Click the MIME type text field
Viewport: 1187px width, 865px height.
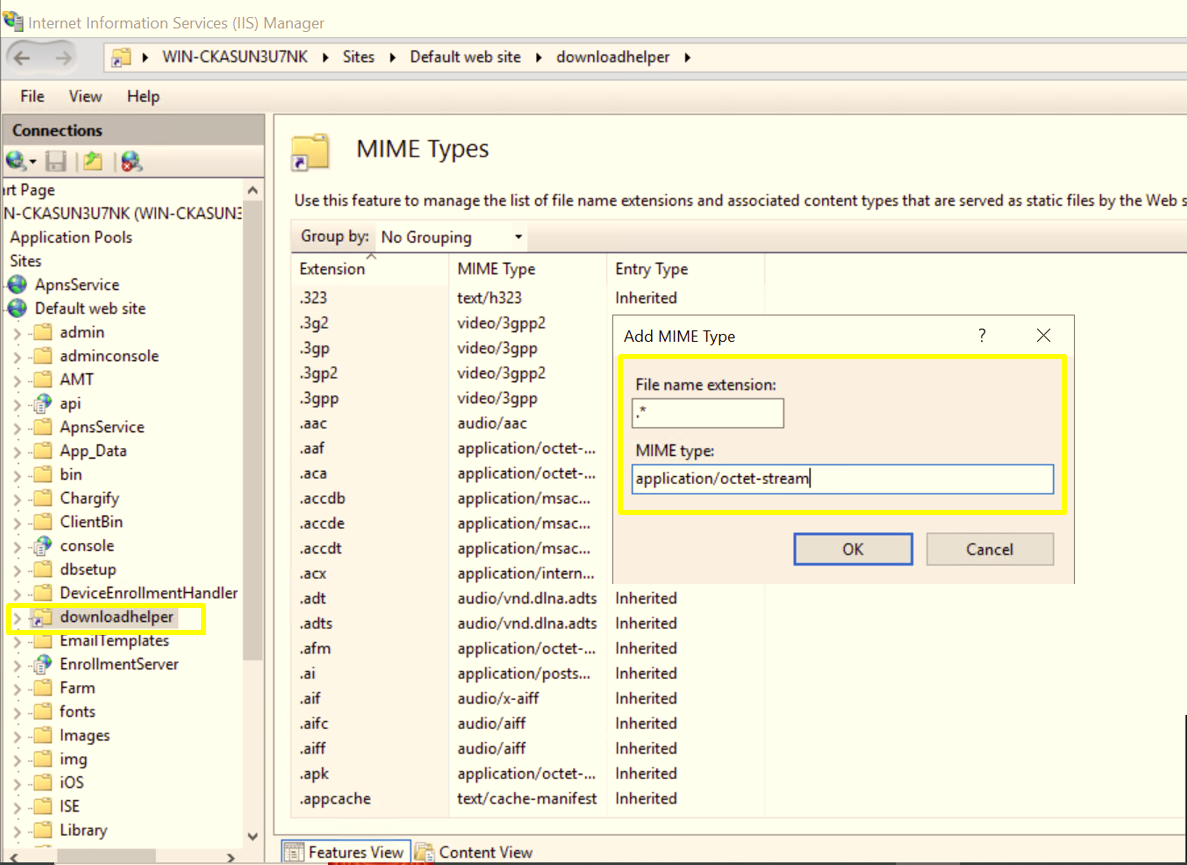click(x=842, y=479)
